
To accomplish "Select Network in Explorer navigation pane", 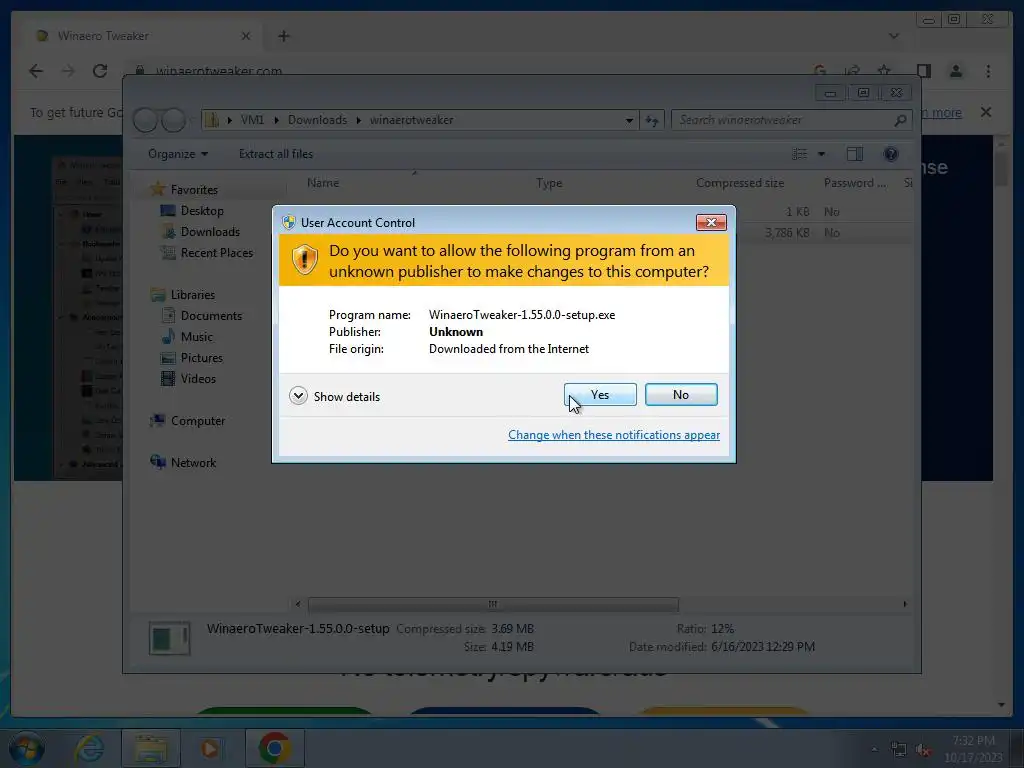I will coord(193,463).
